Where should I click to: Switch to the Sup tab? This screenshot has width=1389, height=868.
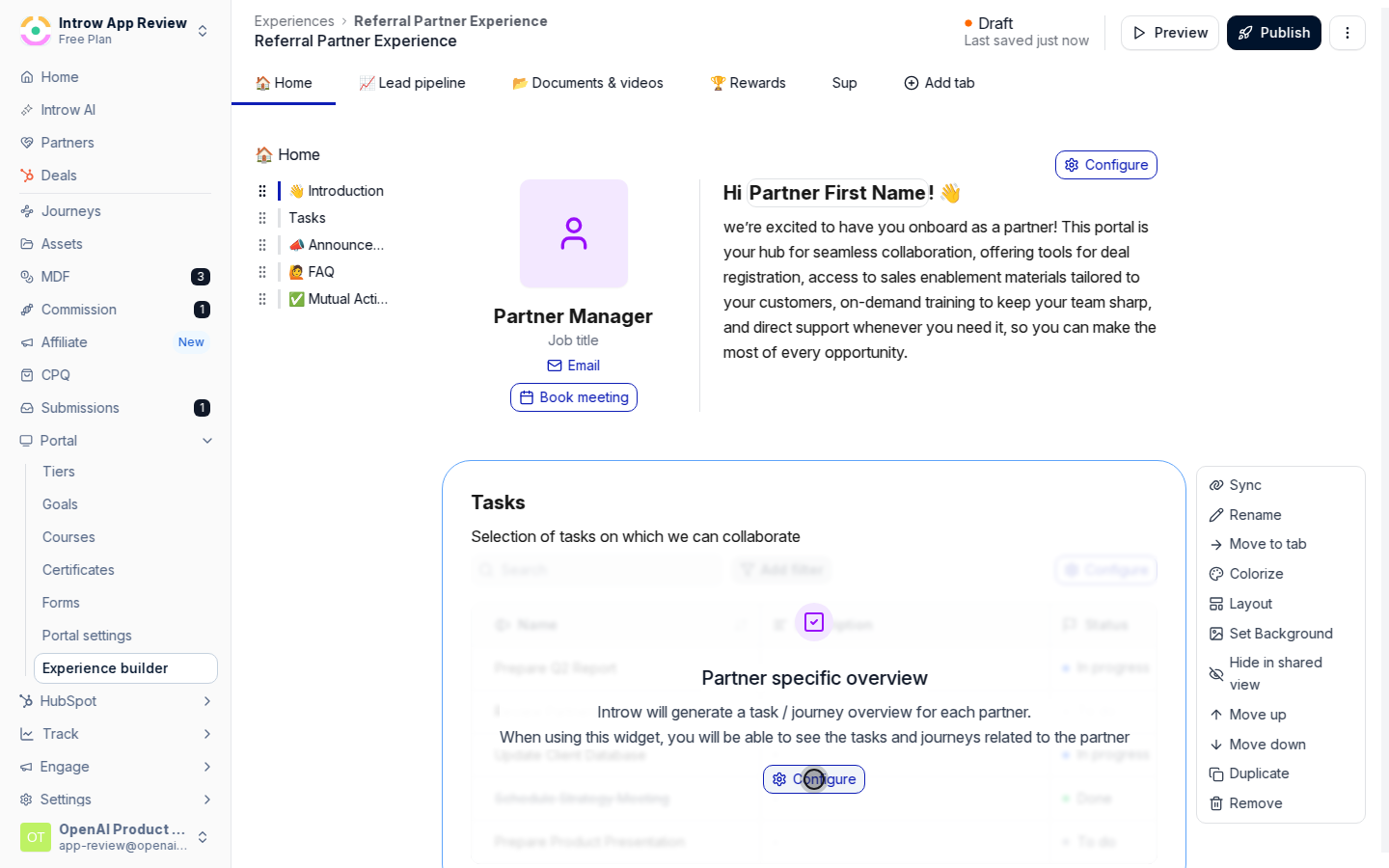point(844,83)
